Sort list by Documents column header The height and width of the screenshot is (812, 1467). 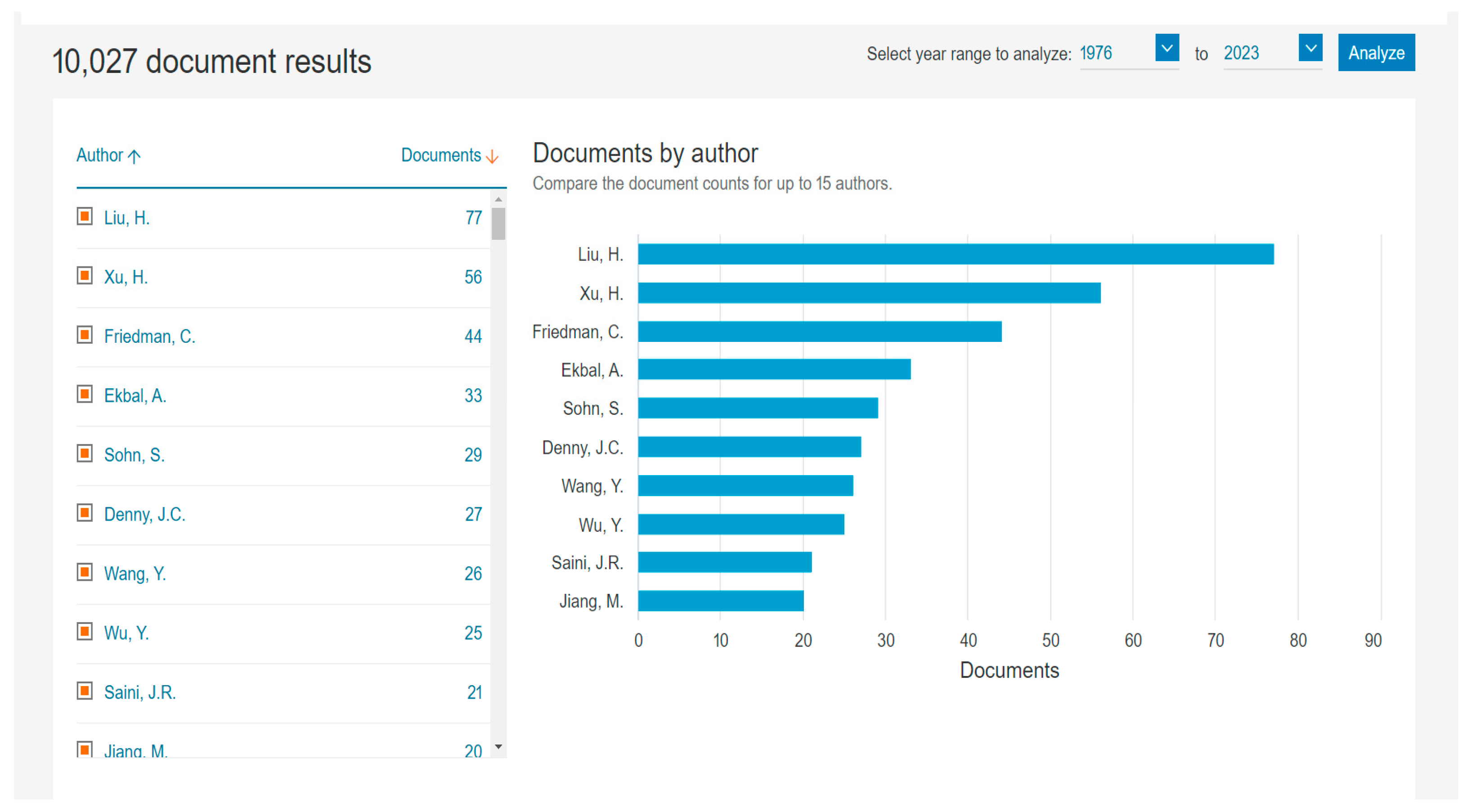point(441,156)
